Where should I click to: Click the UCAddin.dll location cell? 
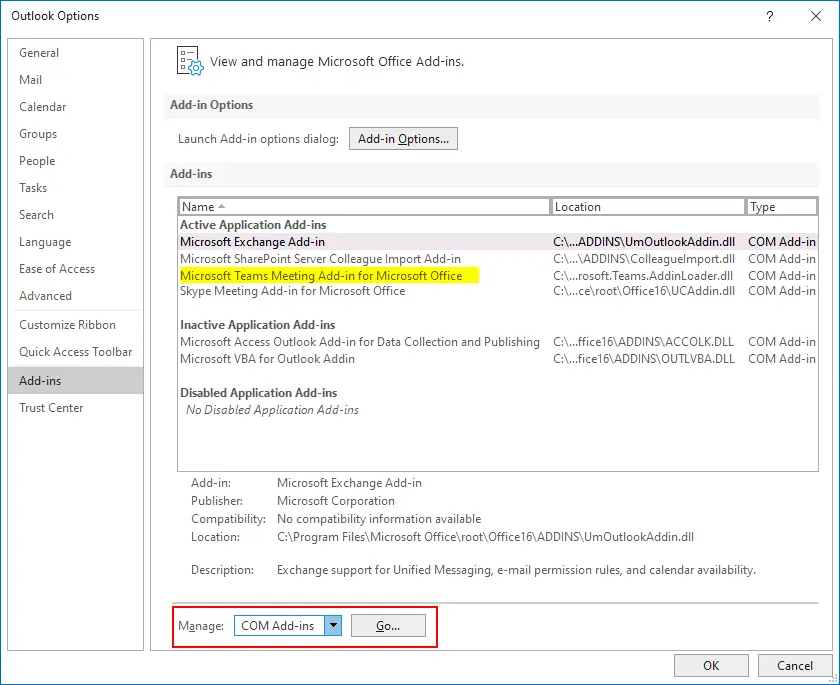click(644, 291)
